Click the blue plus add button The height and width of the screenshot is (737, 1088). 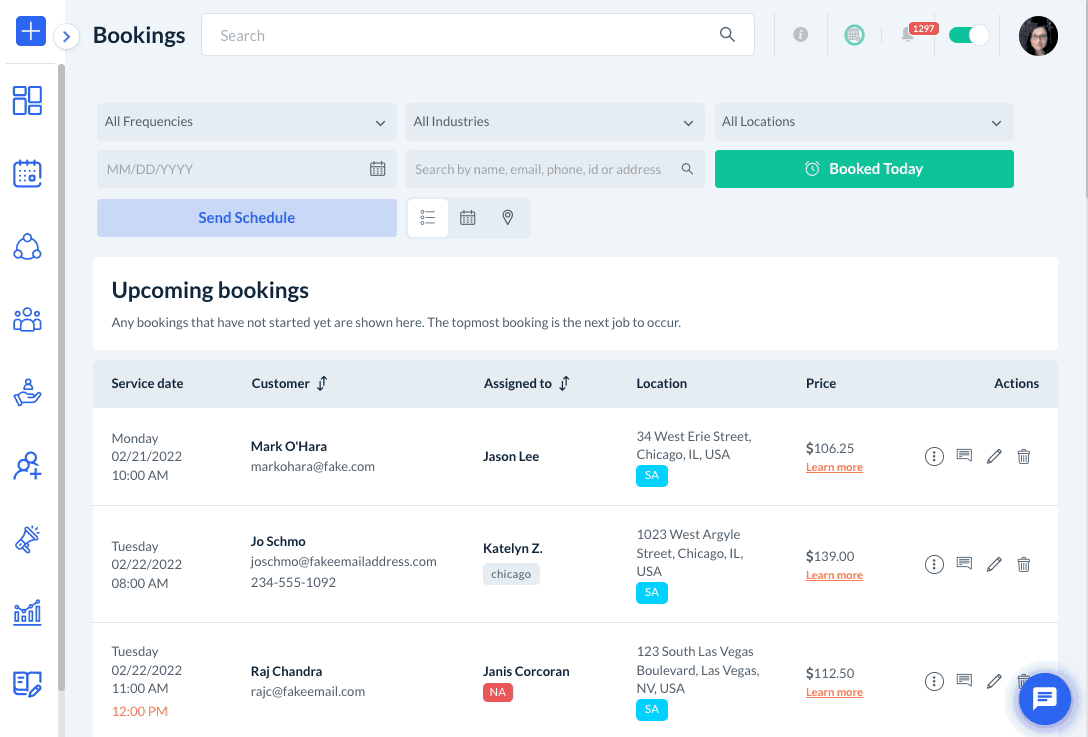click(31, 31)
